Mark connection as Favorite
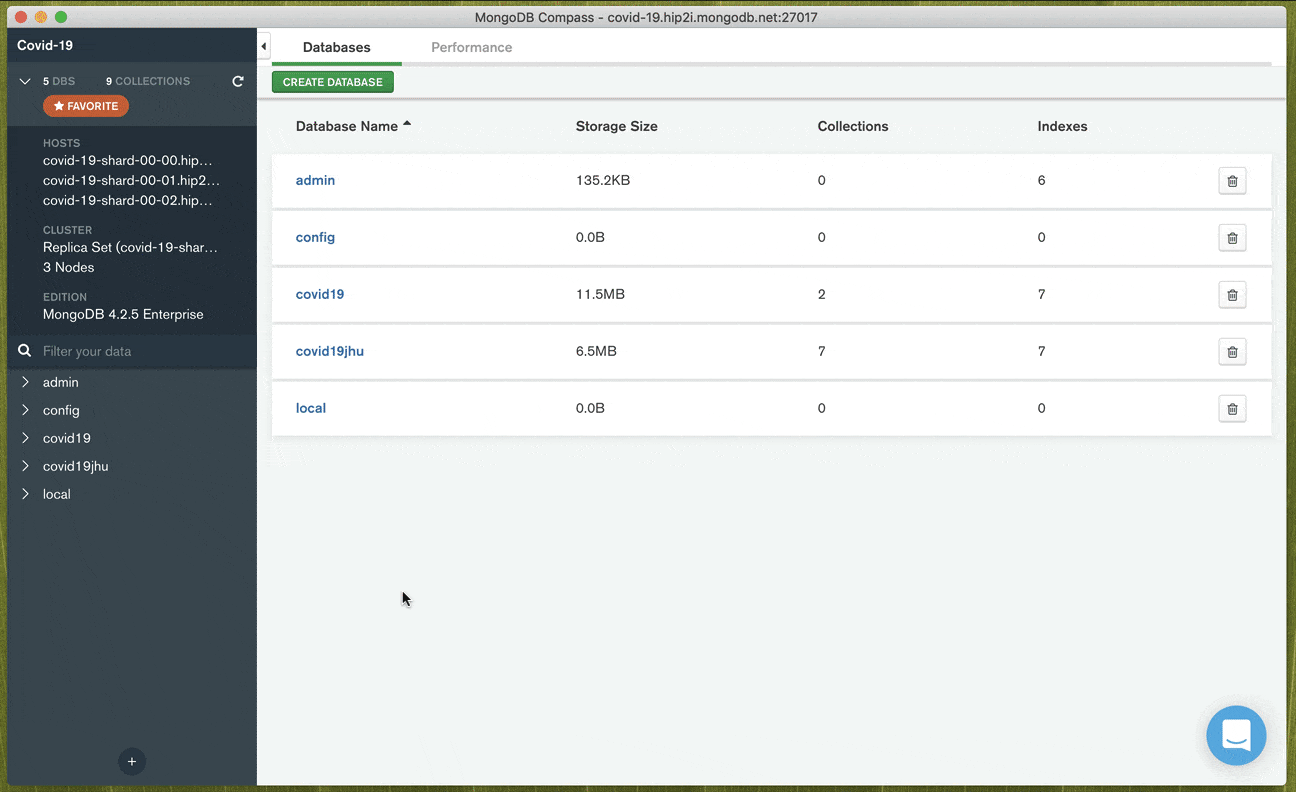 pos(86,106)
